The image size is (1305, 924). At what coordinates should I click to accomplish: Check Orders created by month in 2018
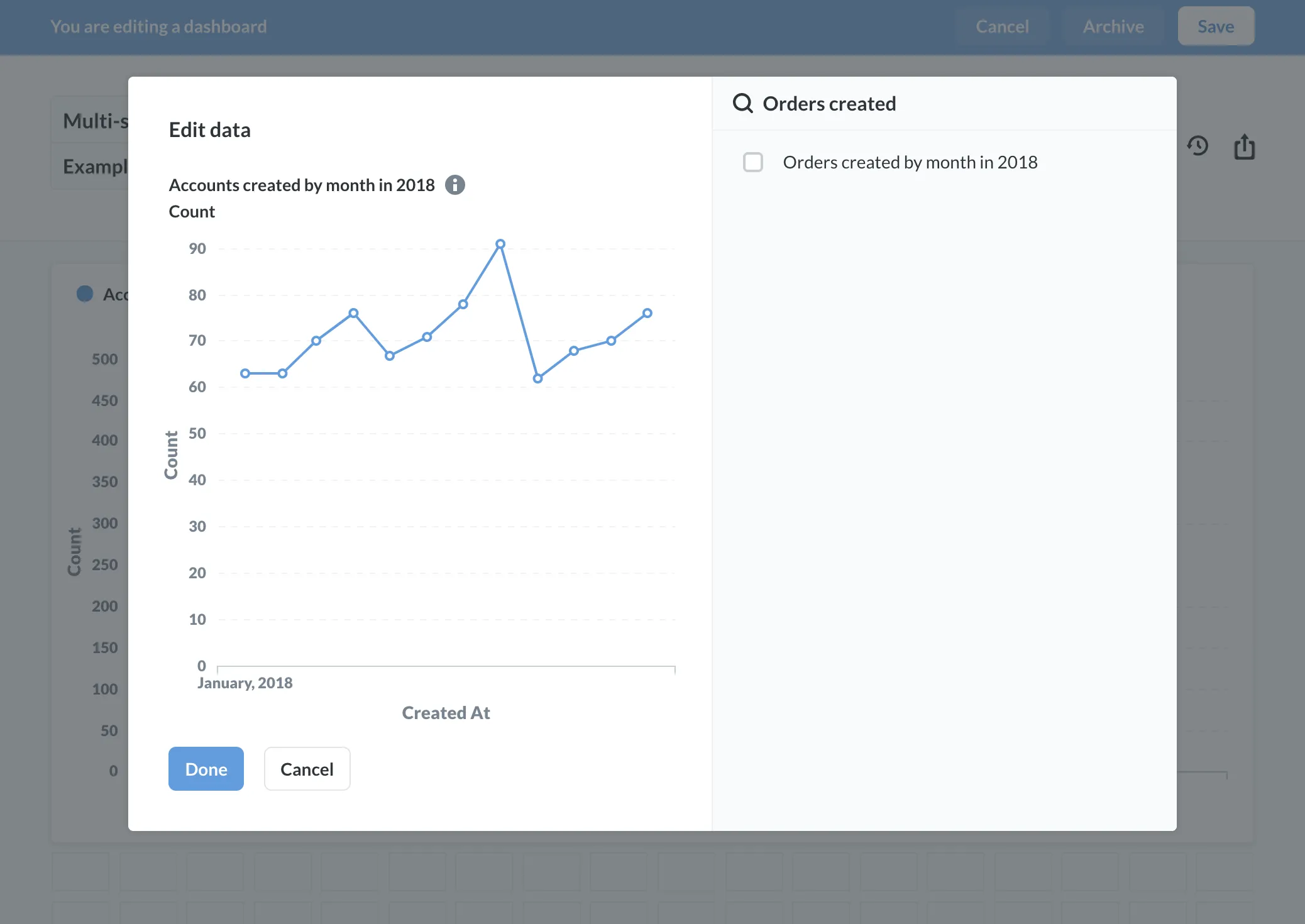point(753,162)
